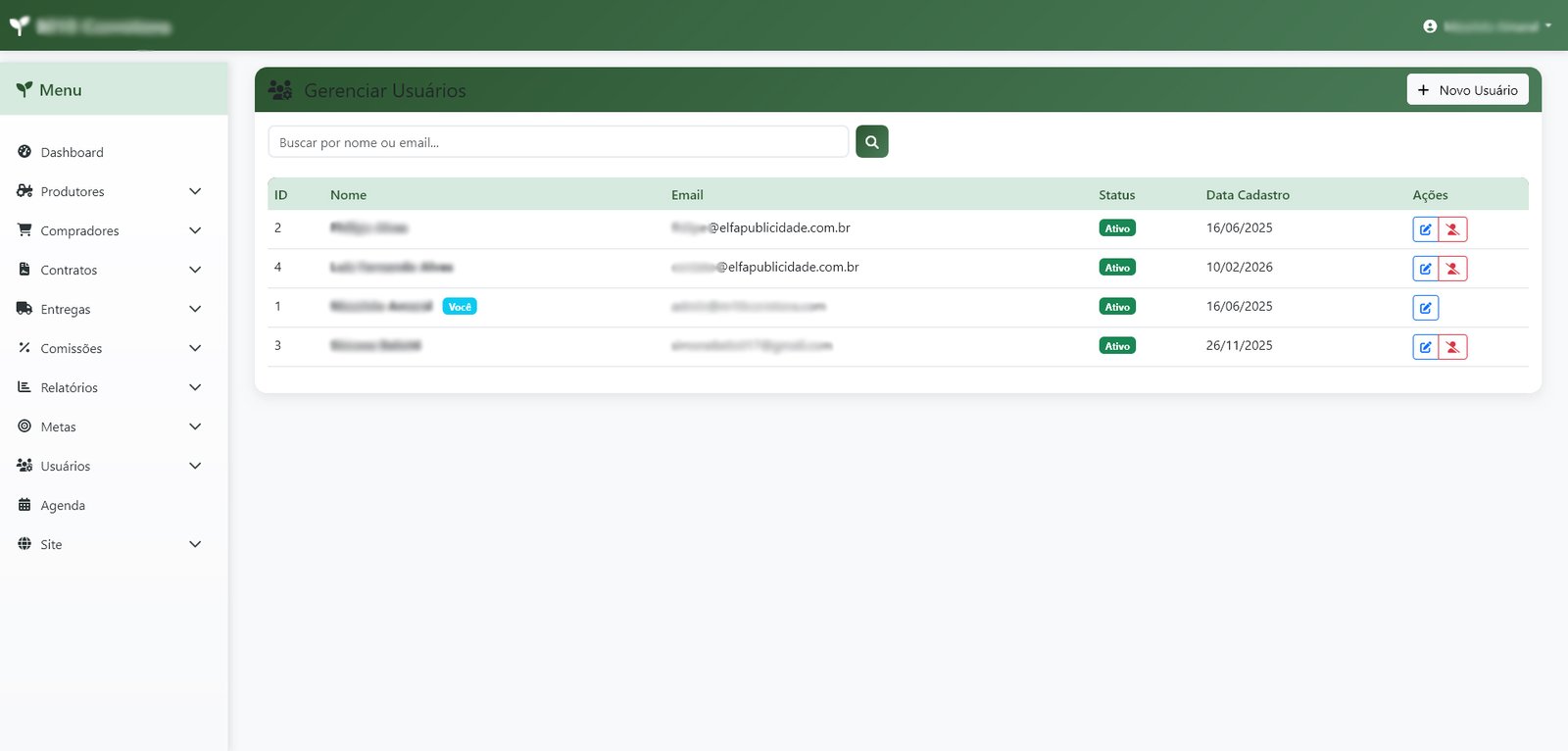Click Ativo badge for user ID 4
Viewport: 1568px width, 751px height.
pyautogui.click(x=1117, y=268)
